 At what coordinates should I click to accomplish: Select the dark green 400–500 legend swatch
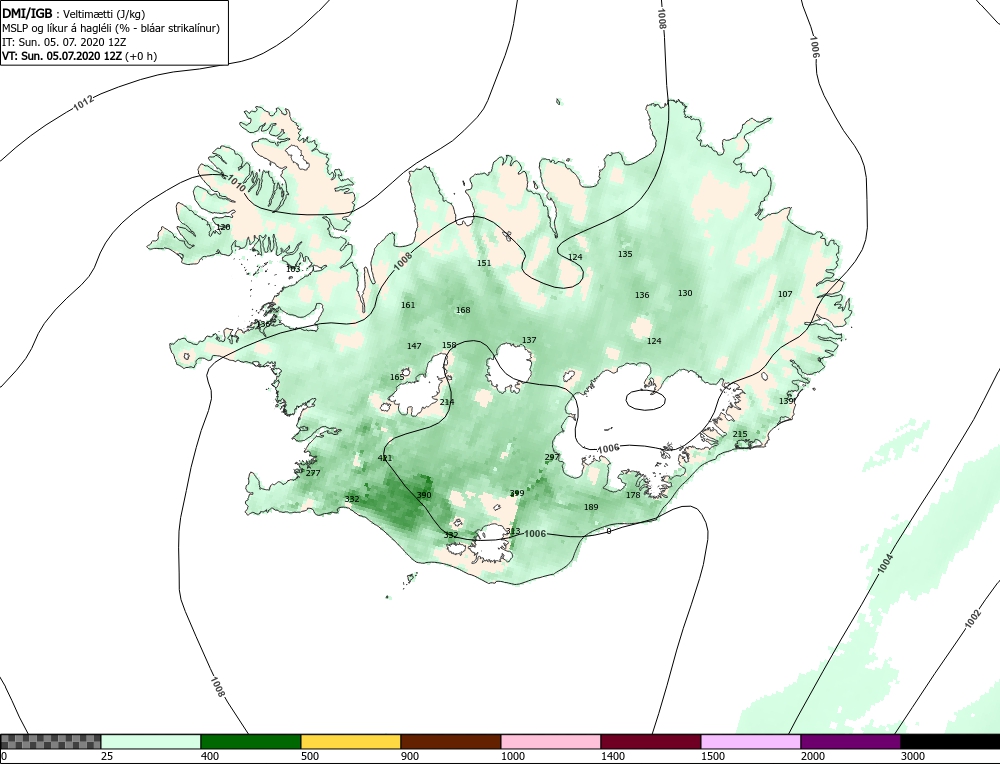click(x=251, y=741)
